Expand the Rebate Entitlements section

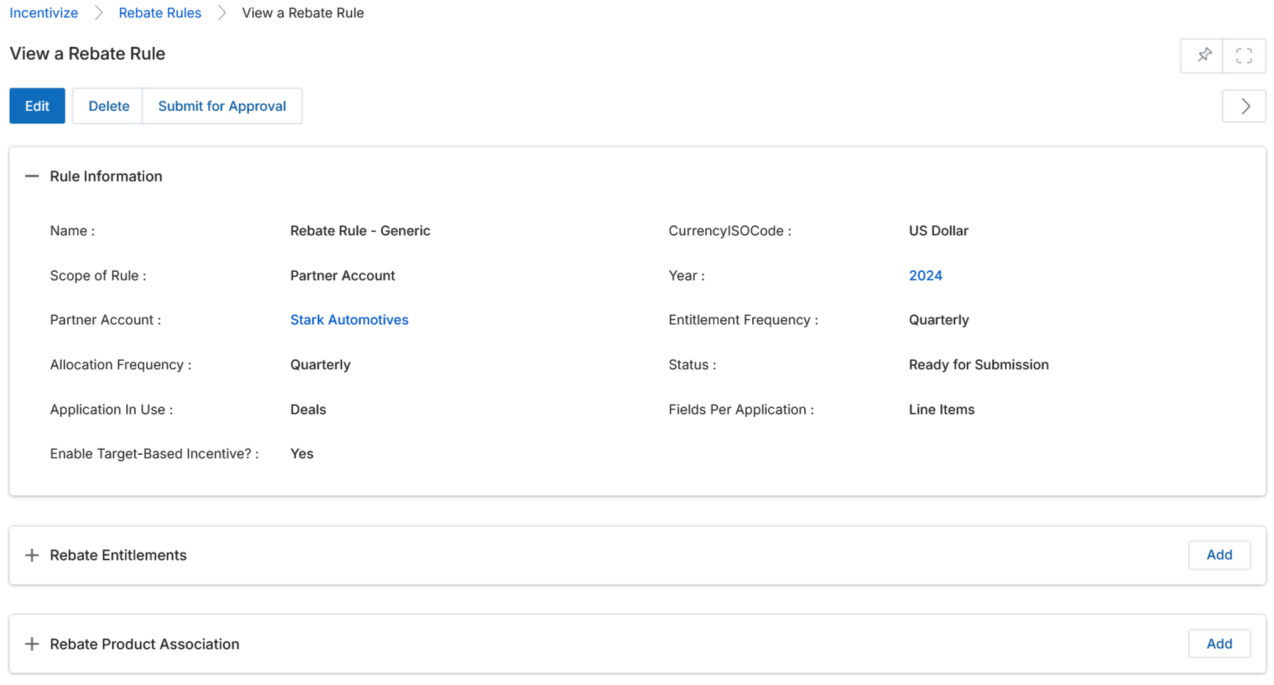32,555
